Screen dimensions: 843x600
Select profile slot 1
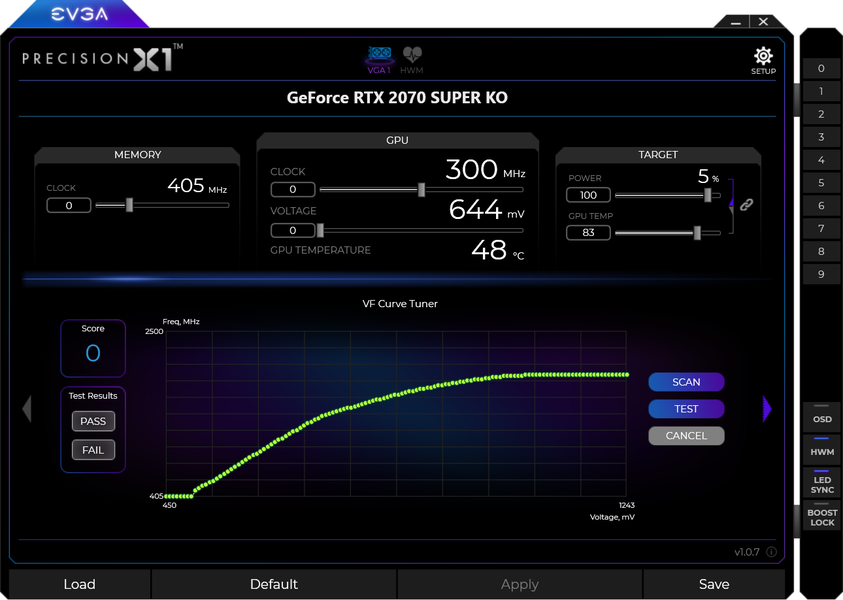point(821,91)
